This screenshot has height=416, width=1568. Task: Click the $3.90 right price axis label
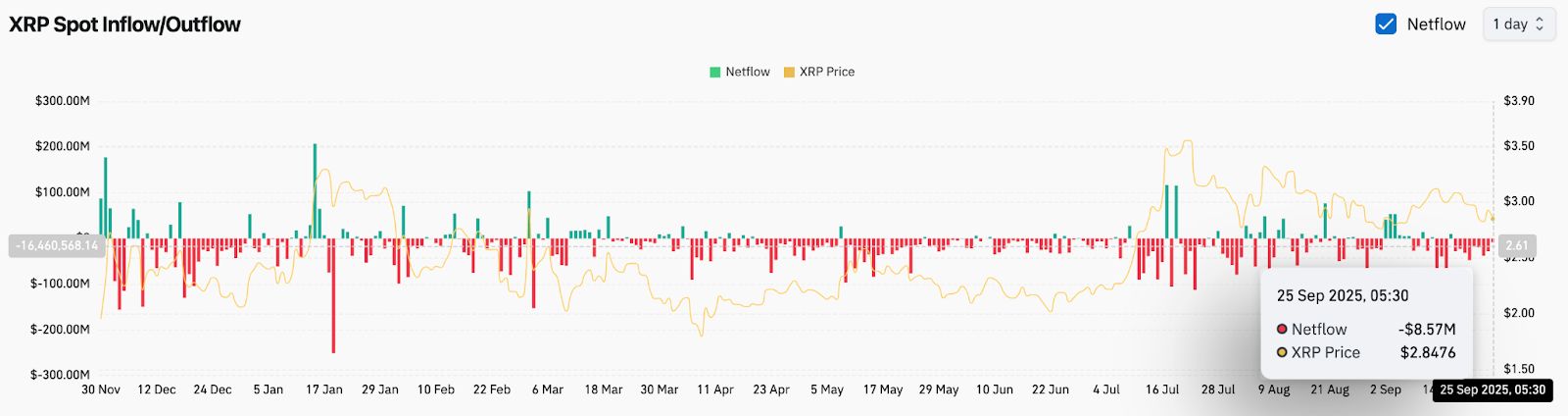tap(1519, 101)
